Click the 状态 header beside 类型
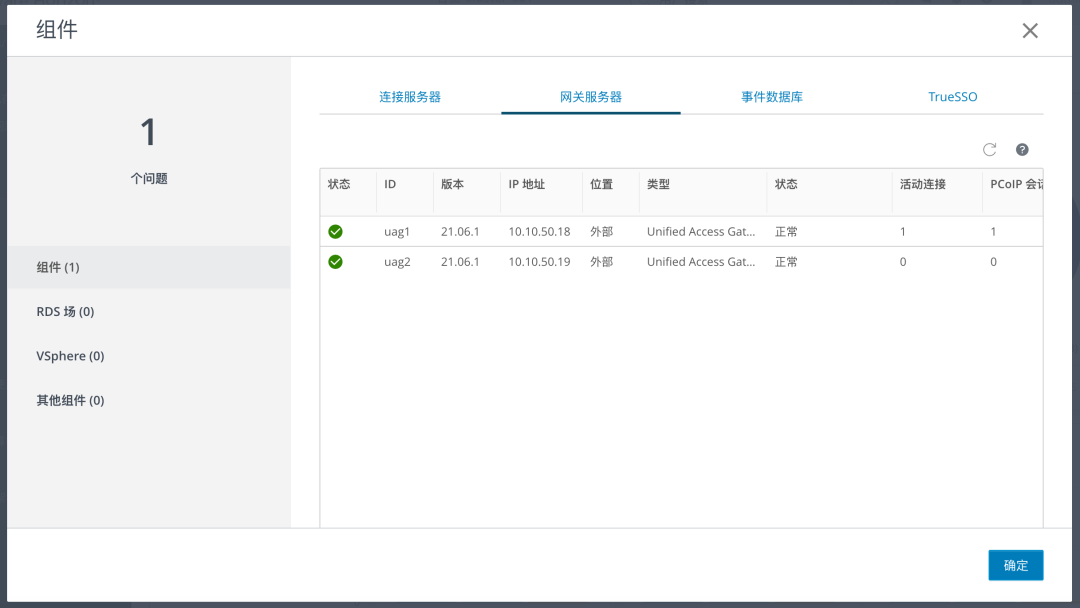The height and width of the screenshot is (608, 1080). click(x=786, y=184)
